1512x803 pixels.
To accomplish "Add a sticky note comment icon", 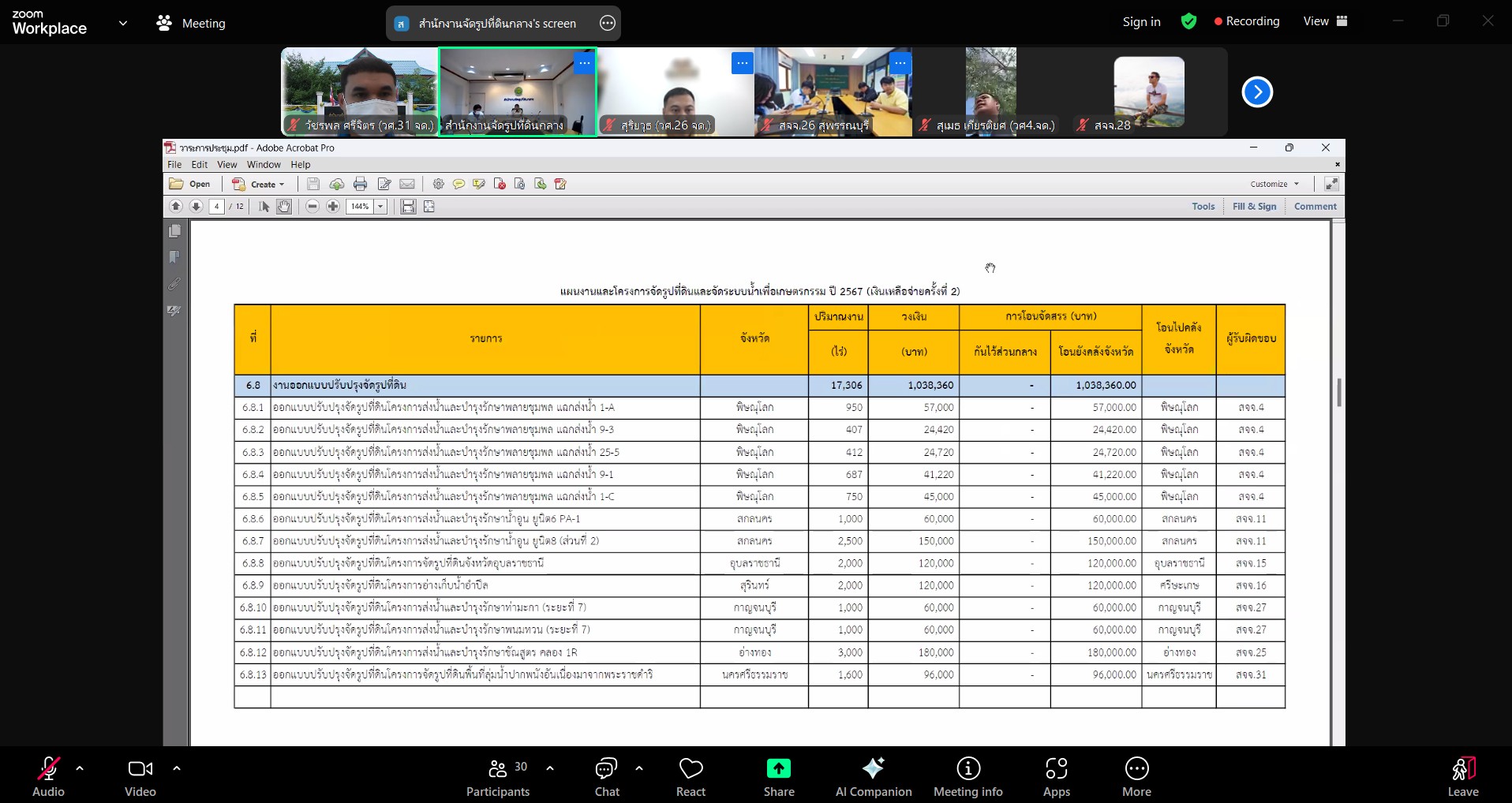I will [x=458, y=184].
